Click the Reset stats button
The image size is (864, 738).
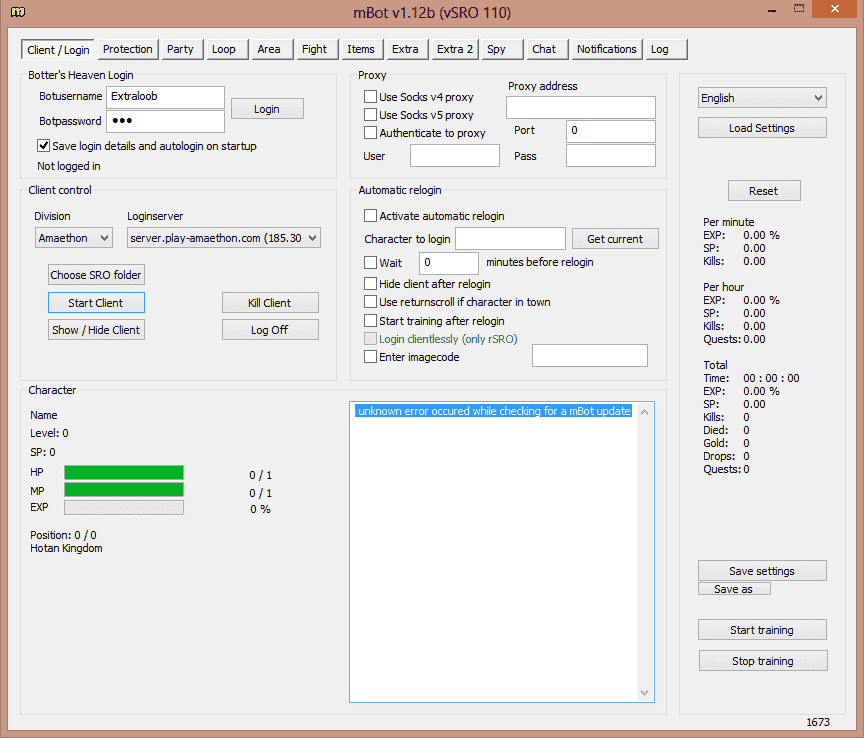[764, 191]
